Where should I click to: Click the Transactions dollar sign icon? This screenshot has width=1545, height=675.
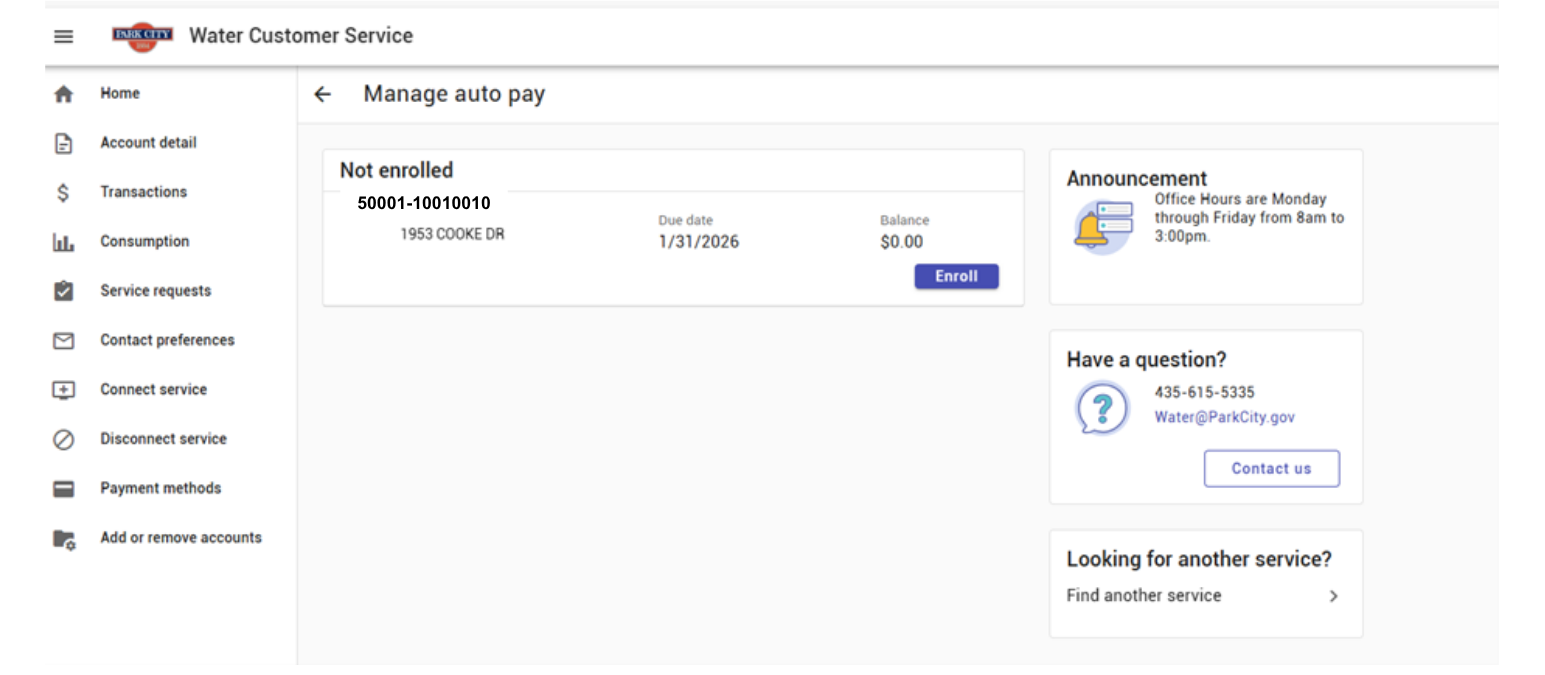[64, 192]
